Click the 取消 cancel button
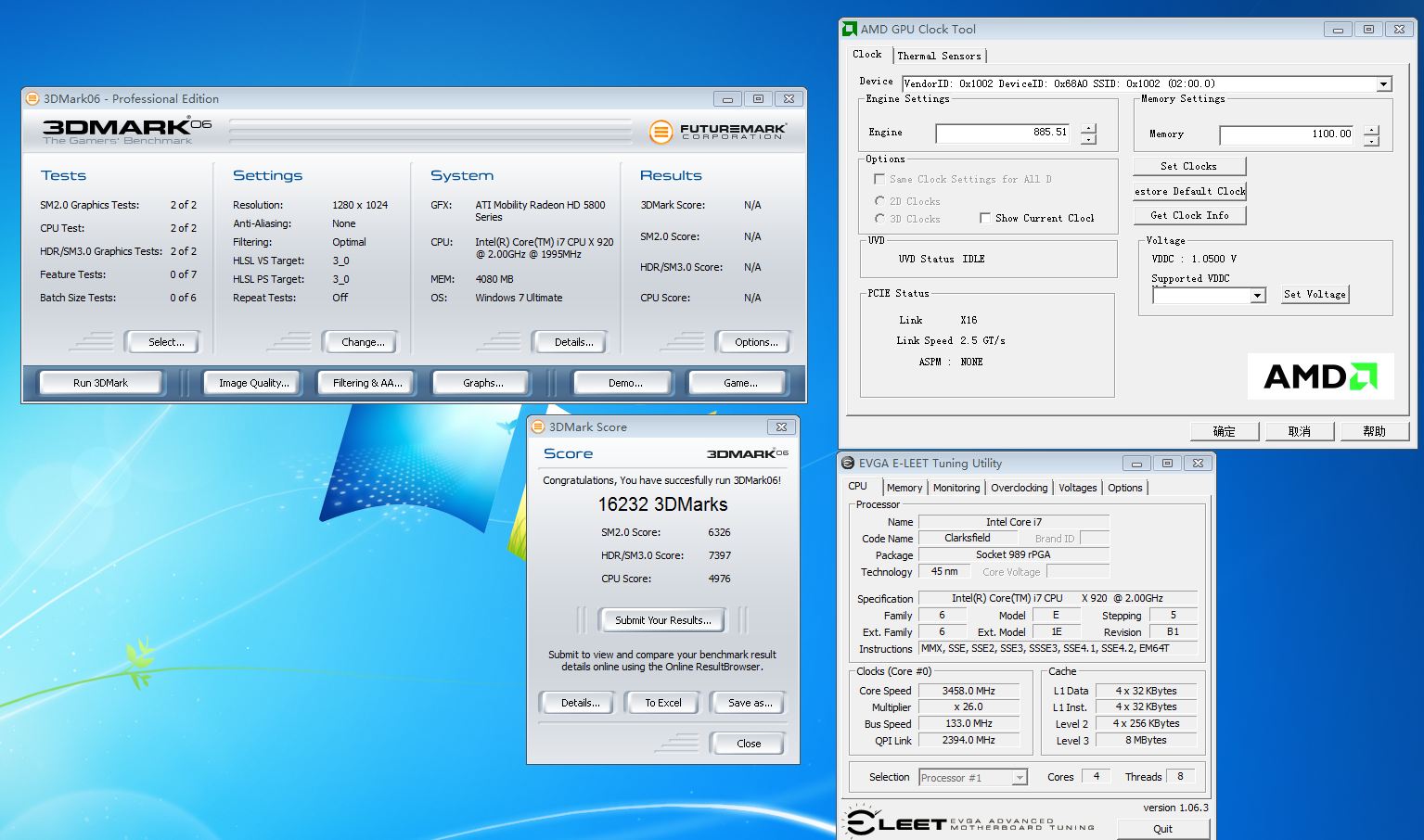 coord(1300,431)
